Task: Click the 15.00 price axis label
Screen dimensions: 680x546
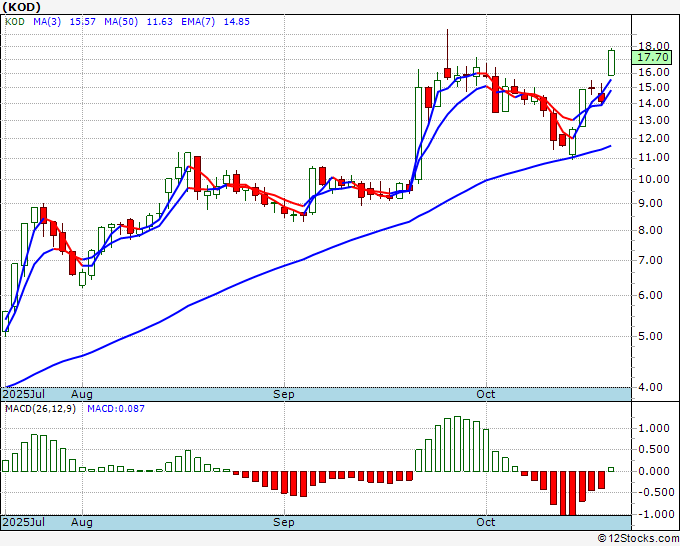Action: click(654, 87)
